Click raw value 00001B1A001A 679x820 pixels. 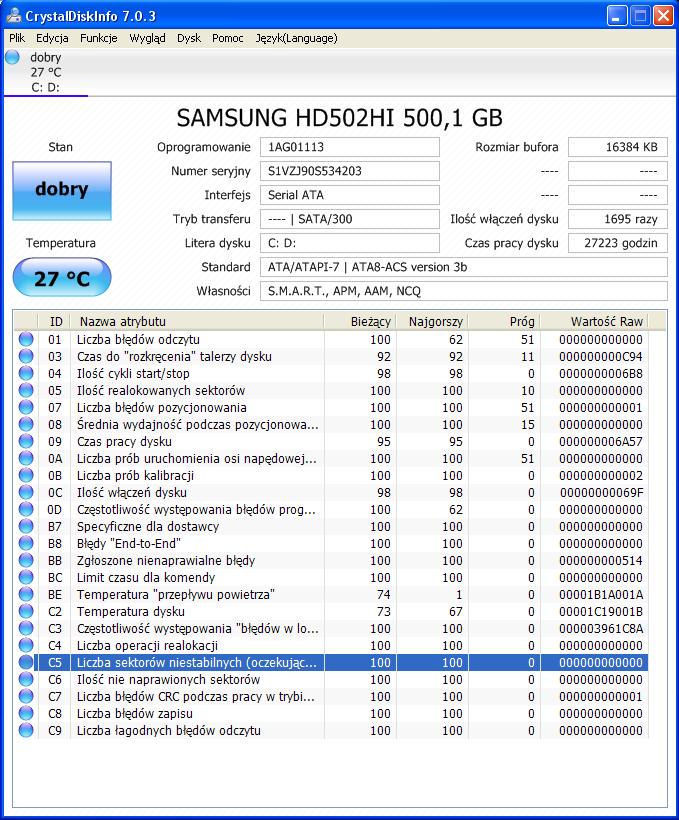tap(601, 595)
